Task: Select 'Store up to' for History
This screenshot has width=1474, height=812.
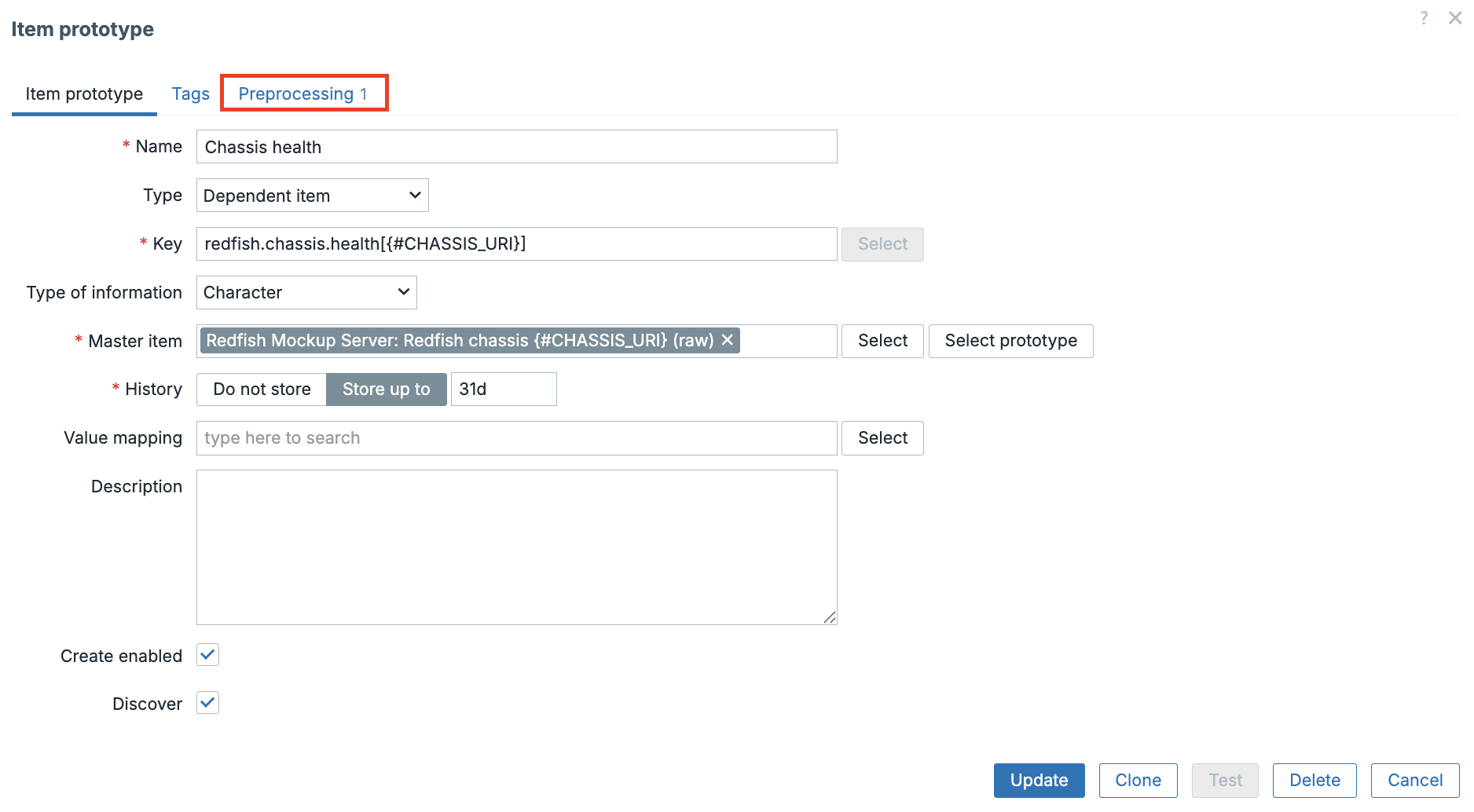Action: (386, 389)
